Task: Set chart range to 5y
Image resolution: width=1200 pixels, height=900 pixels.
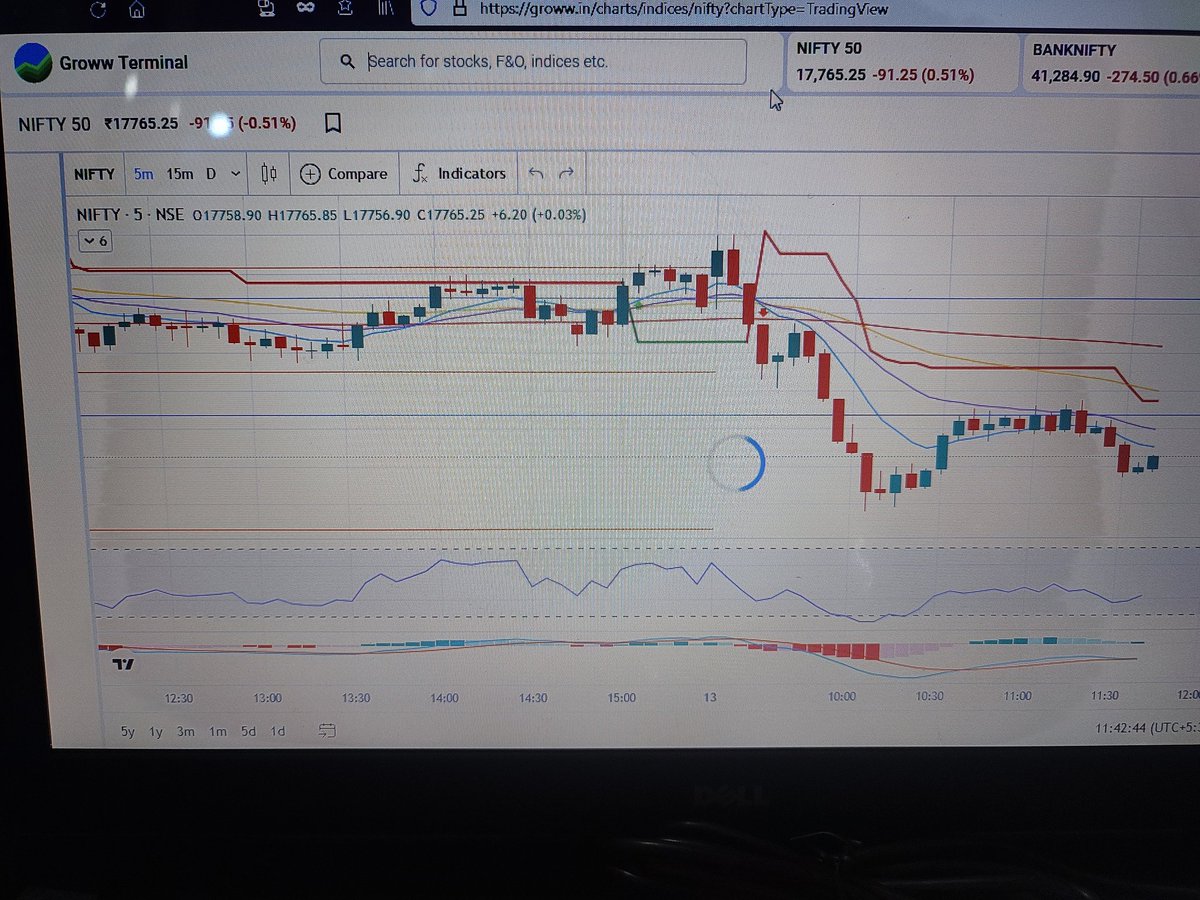Action: [x=128, y=731]
